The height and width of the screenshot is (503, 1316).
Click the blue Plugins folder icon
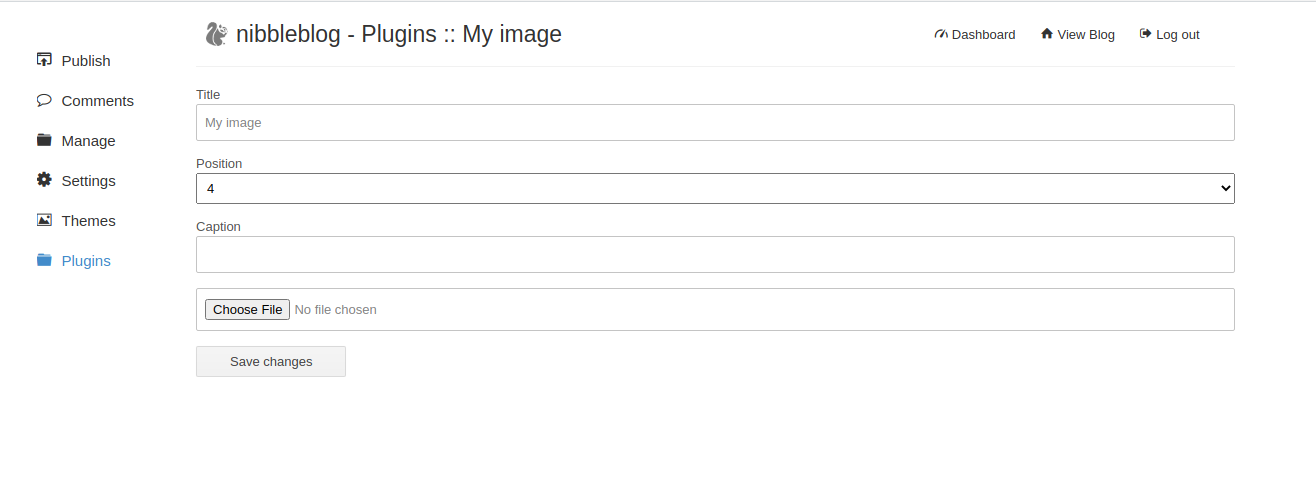point(44,260)
